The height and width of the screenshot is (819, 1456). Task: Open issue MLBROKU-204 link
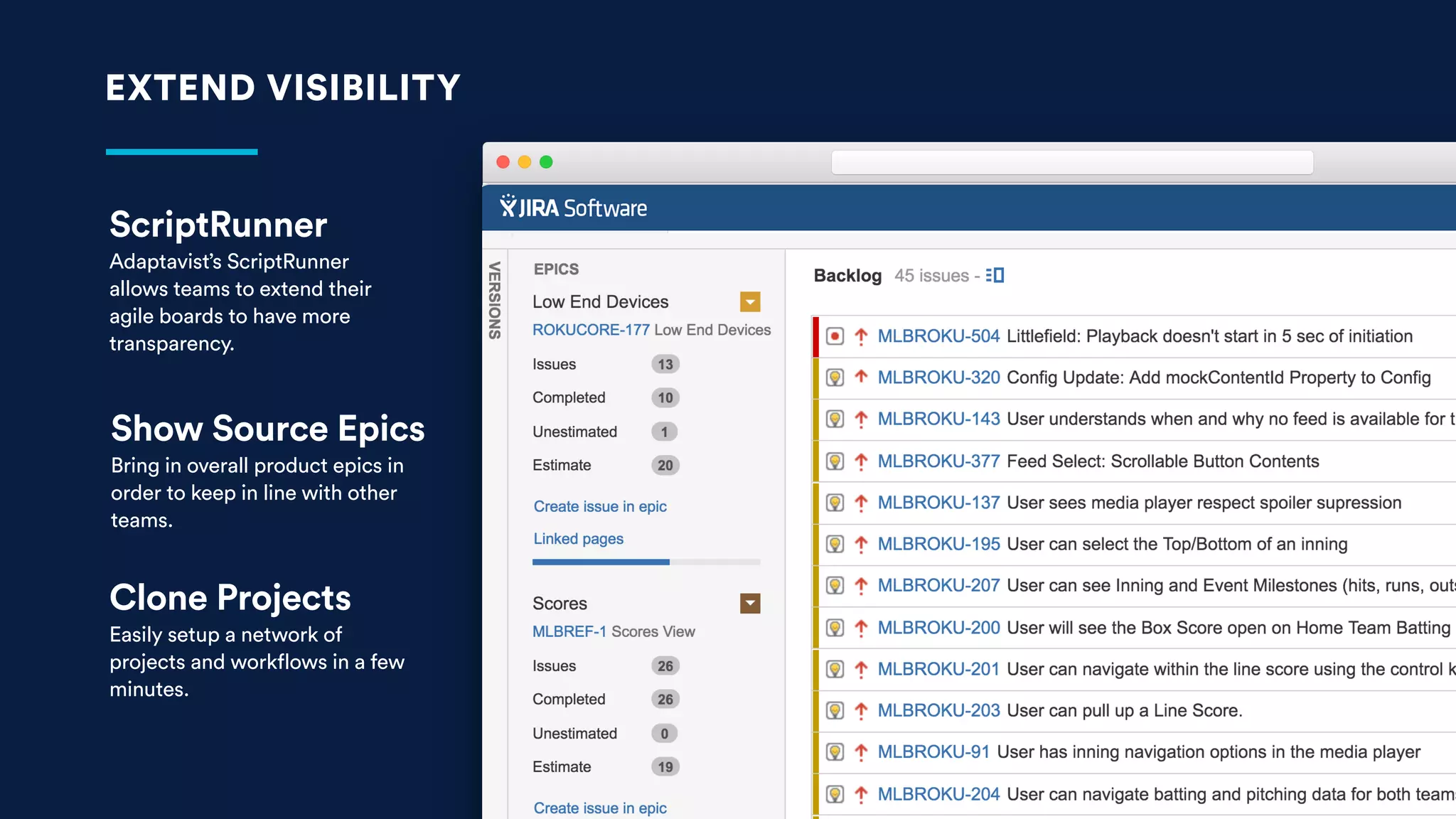coord(939,794)
